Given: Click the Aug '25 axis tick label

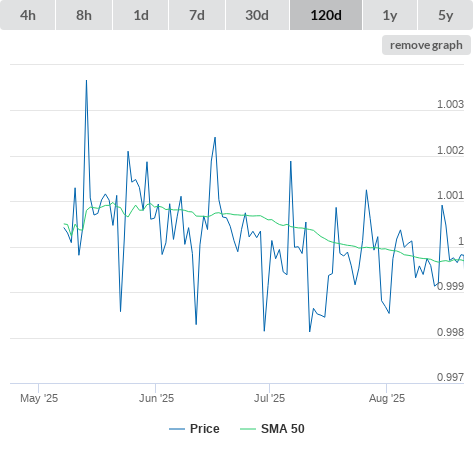Looking at the screenshot, I should click(387, 398).
